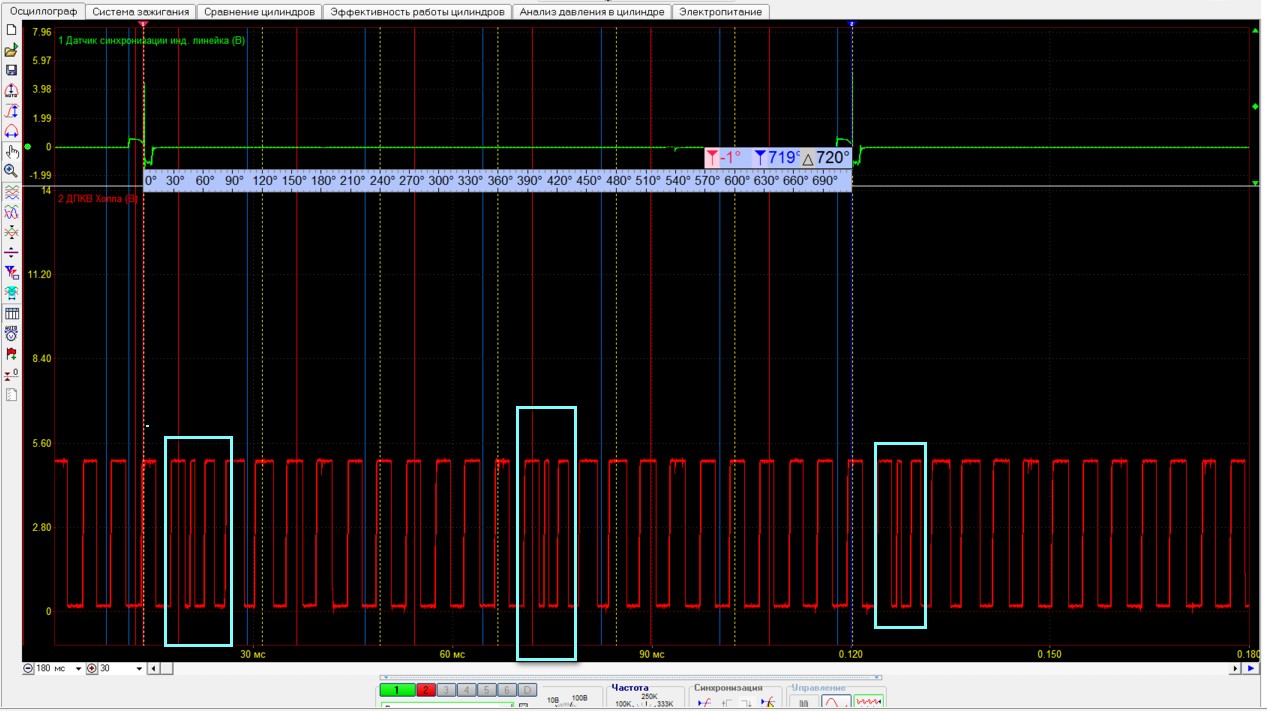The height and width of the screenshot is (711, 1267).
Task: Click the red target icon beside value 30
Action: (92, 668)
